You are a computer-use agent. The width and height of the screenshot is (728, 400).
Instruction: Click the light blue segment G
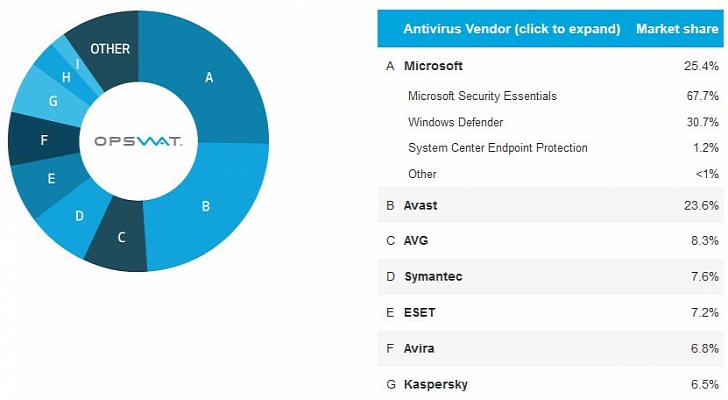click(x=51, y=100)
